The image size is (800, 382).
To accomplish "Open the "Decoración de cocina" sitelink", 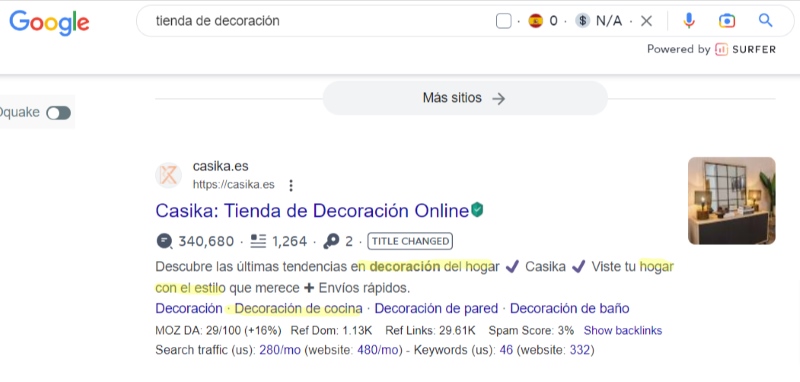I will 298,309.
